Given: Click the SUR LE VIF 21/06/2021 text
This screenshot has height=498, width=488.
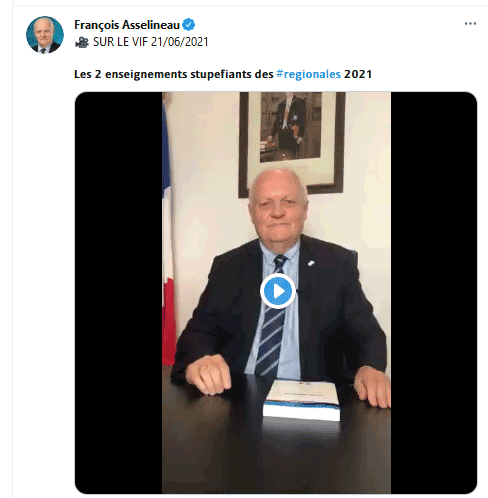Looking at the screenshot, I should tap(150, 42).
